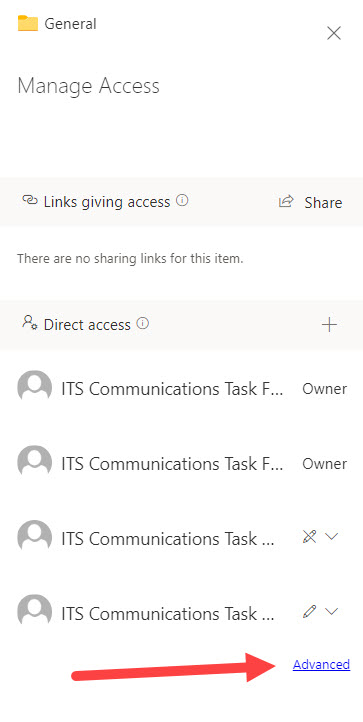Select the group name with can-edit pencil

168,613
